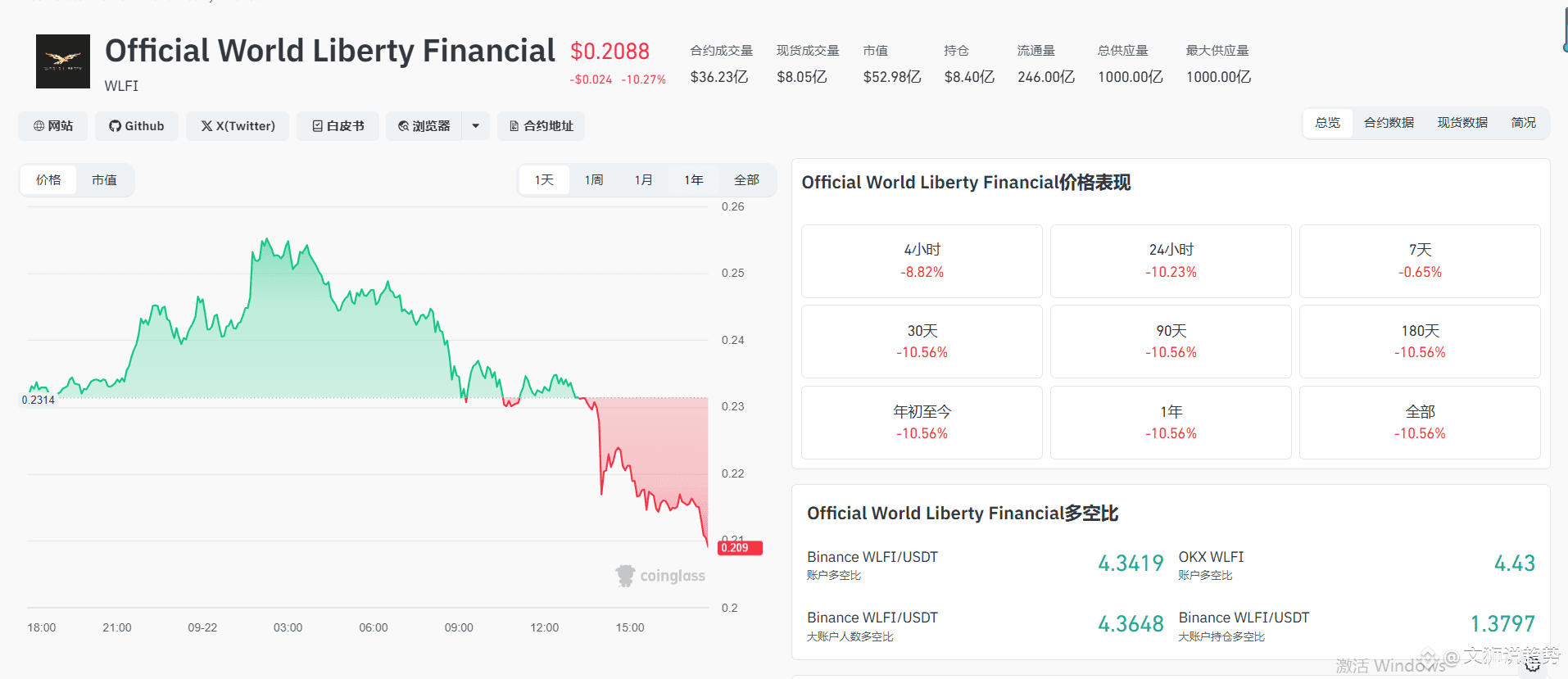Select the 1年 time range
The width and height of the screenshot is (1568, 679).
[693, 179]
